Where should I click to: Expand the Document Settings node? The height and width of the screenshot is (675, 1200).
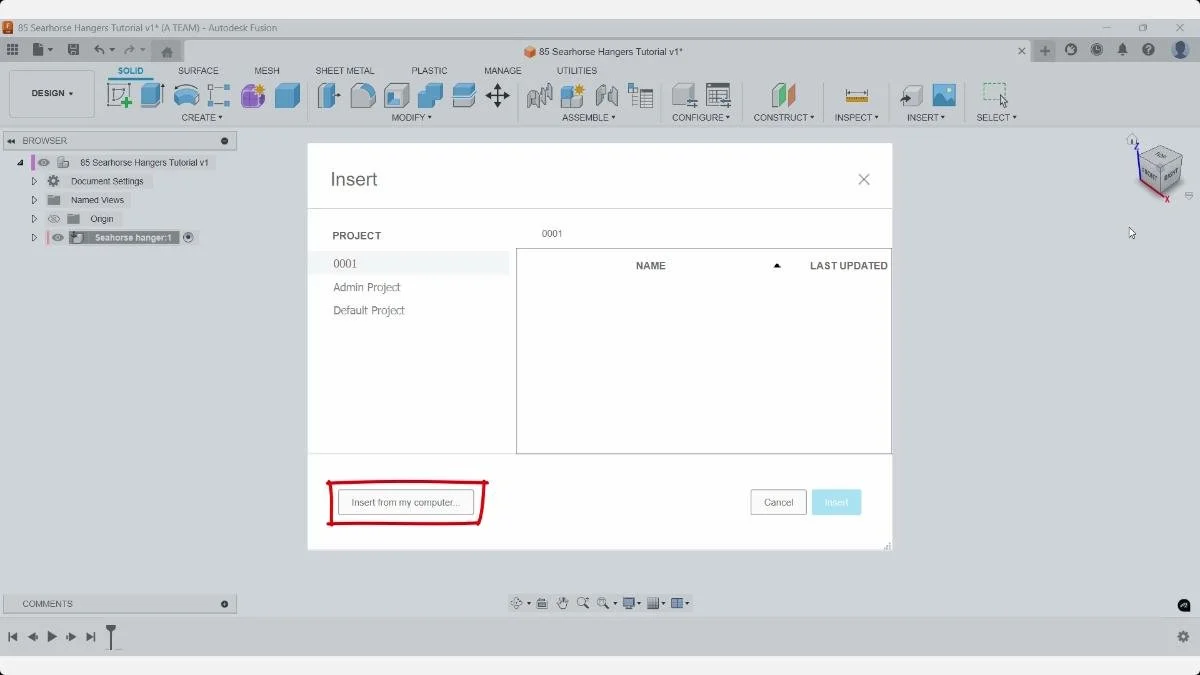pos(34,181)
